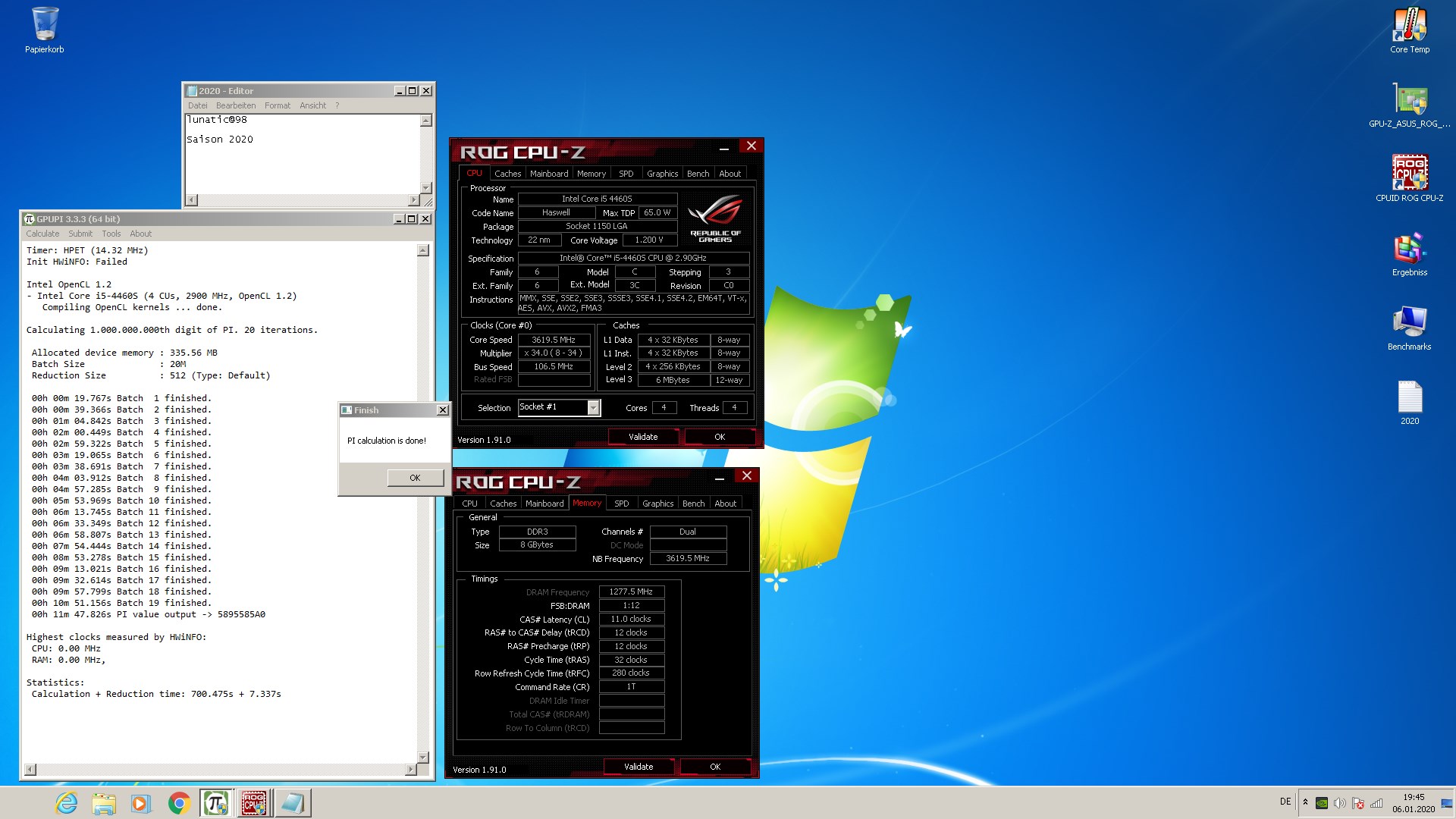Click GPUPI vertical scrollbar up arrow
Screen dimensions: 1456x819
tap(423, 250)
